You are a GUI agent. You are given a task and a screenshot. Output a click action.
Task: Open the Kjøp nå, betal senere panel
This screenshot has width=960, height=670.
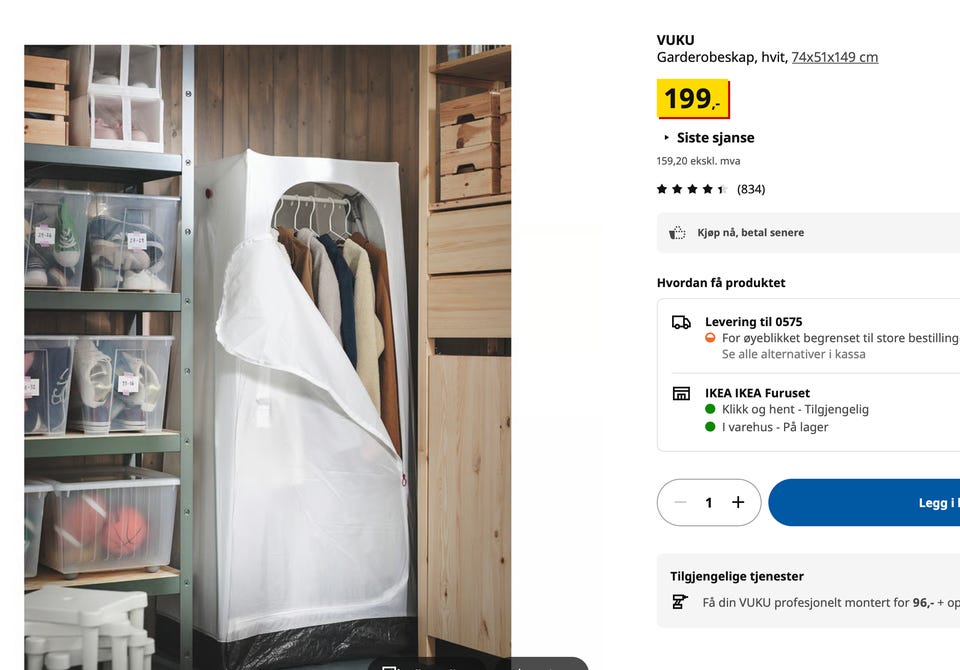click(808, 233)
